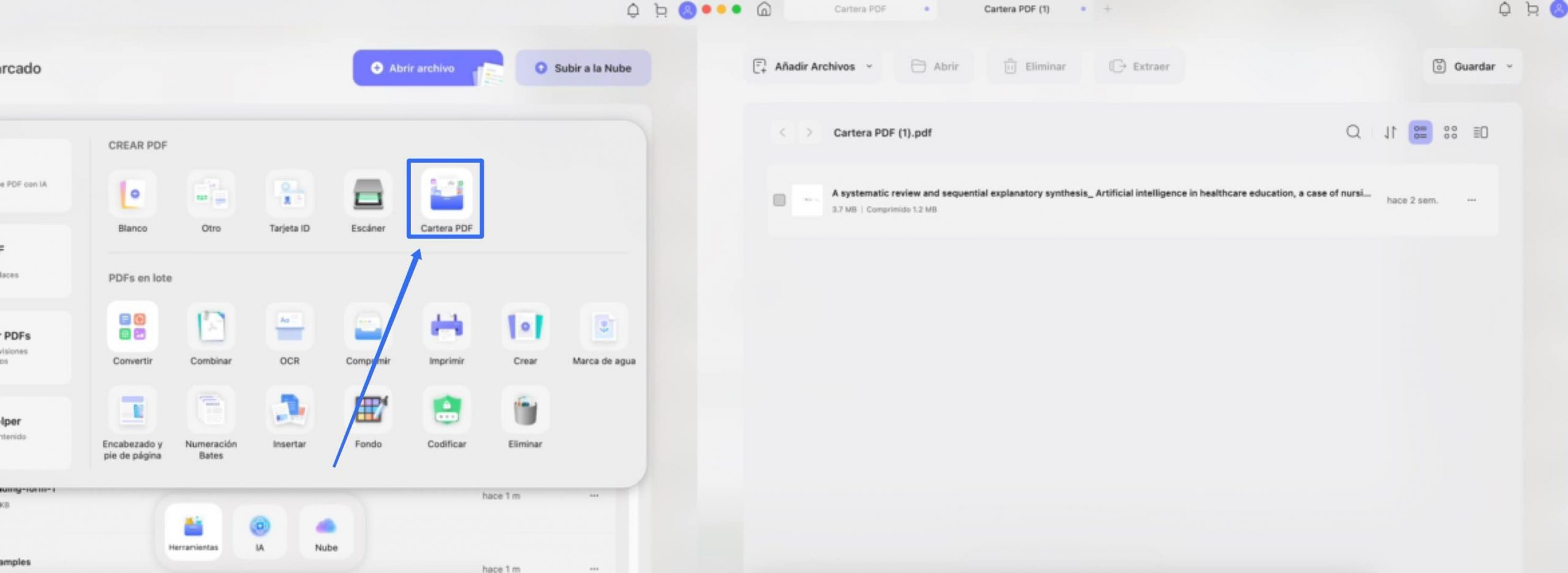Switch to the Cartera PDF (1) tab
The width and height of the screenshot is (1568, 573).
pos(1016,9)
